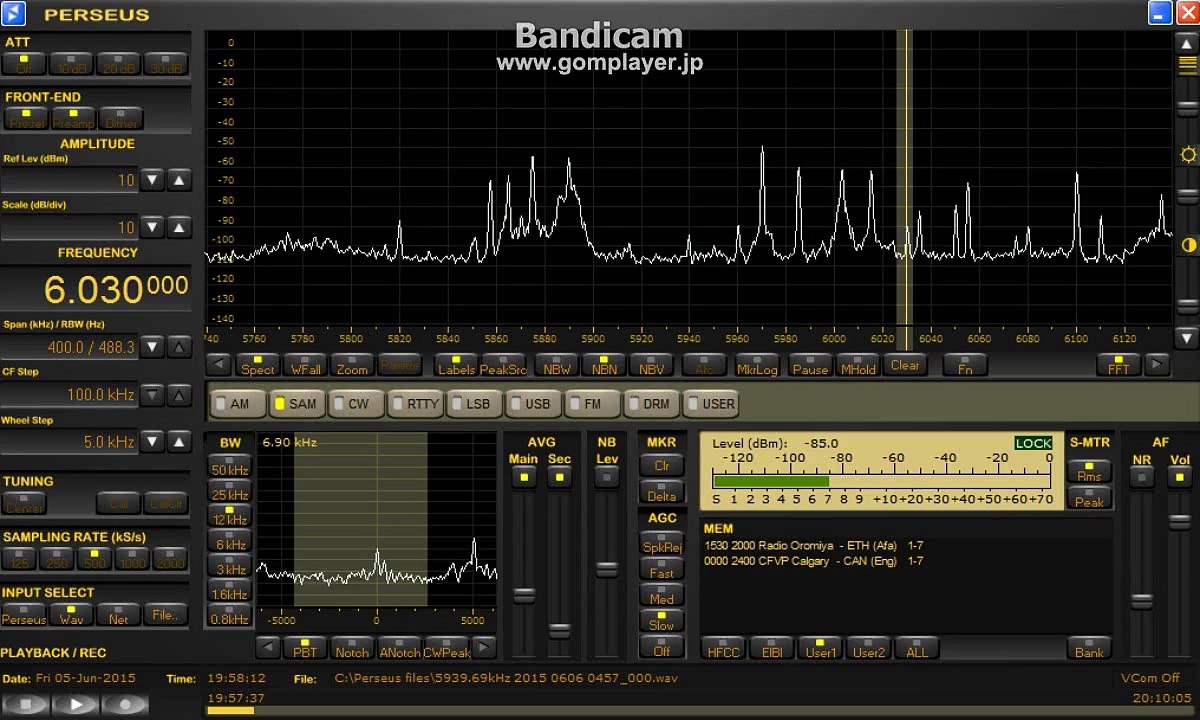
Task: Select USB mode
Action: click(x=532, y=404)
